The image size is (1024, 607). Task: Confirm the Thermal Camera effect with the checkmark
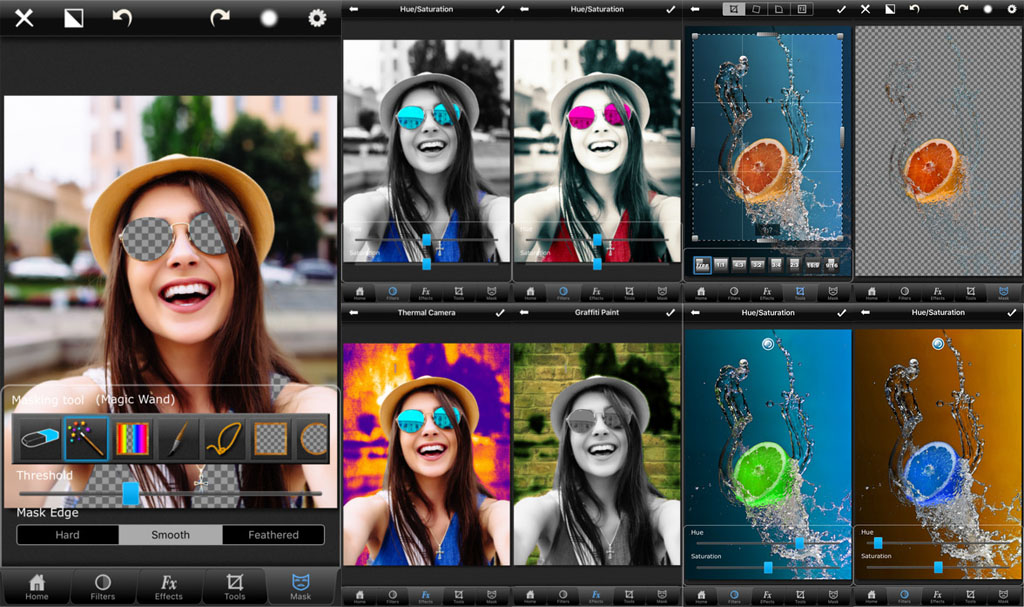[x=500, y=313]
